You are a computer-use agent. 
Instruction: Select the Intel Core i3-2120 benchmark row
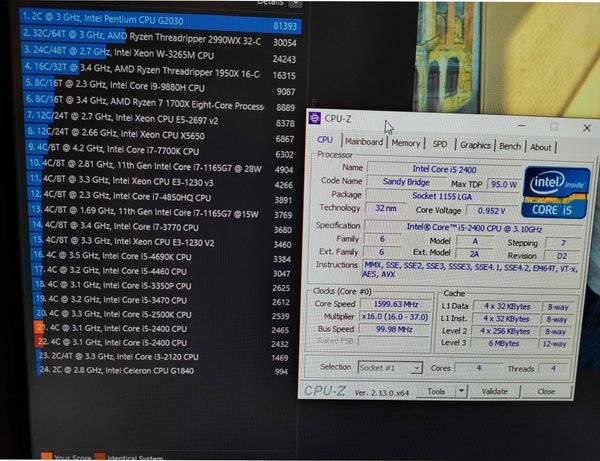162,357
